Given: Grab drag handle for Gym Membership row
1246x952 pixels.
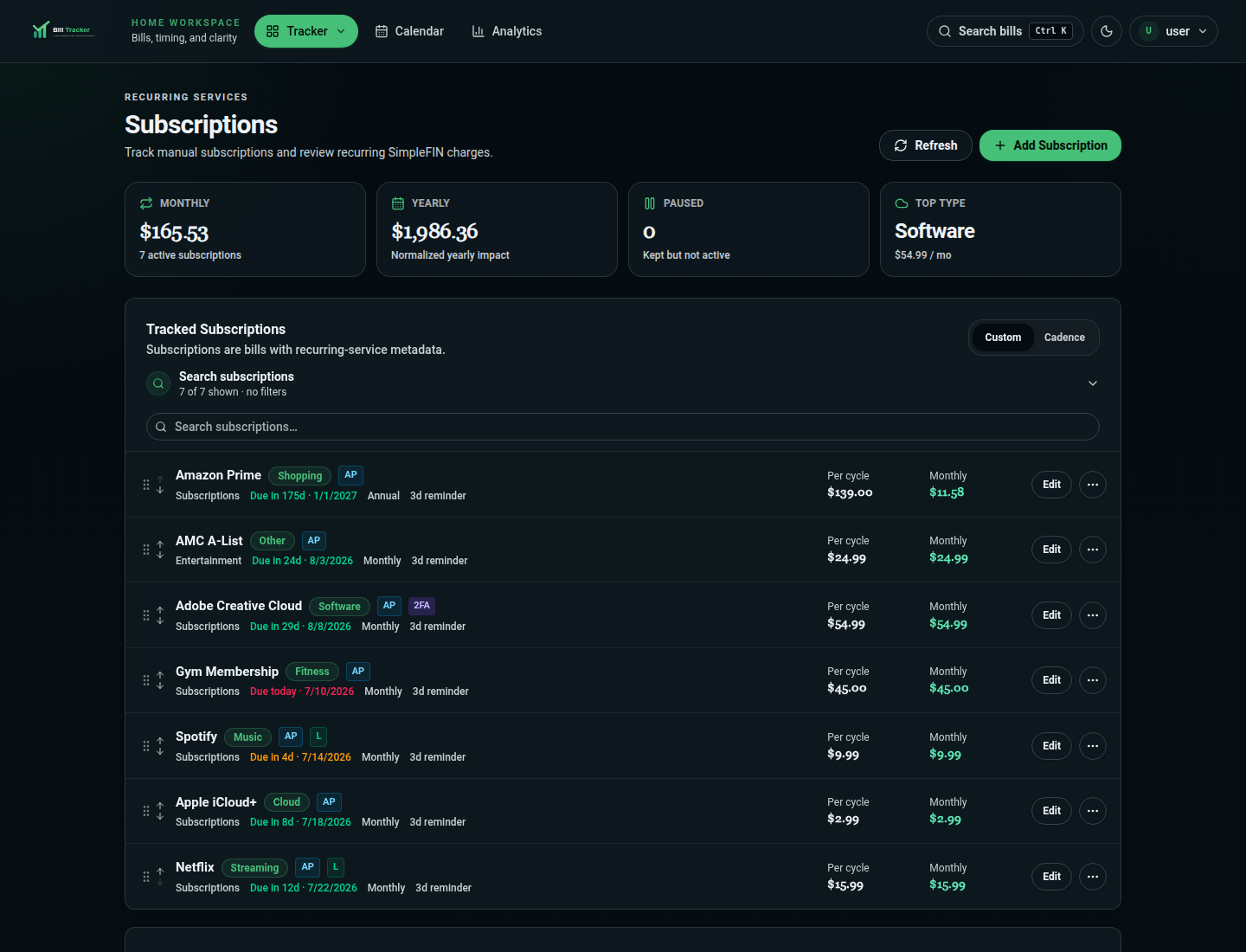Looking at the screenshot, I should coord(146,680).
